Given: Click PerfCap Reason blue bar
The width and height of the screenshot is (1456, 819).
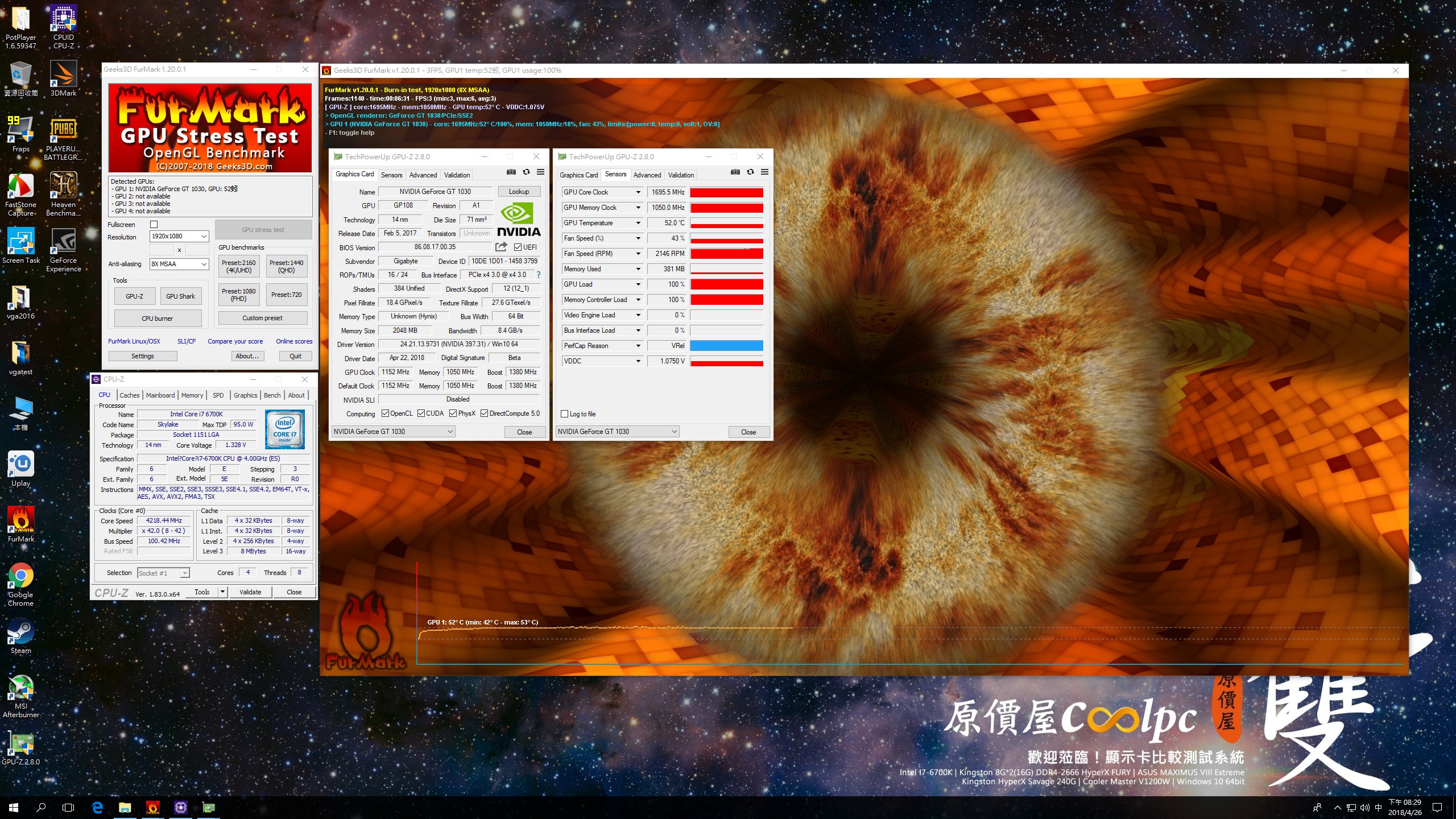Looking at the screenshot, I should 726,346.
